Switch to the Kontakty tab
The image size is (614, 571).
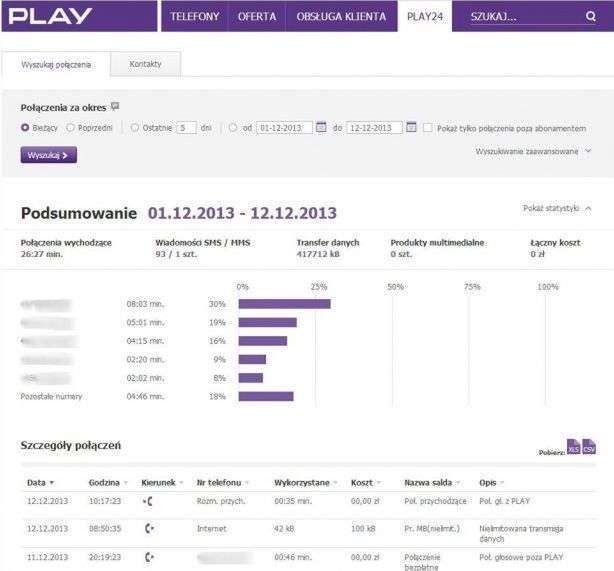[x=146, y=64]
